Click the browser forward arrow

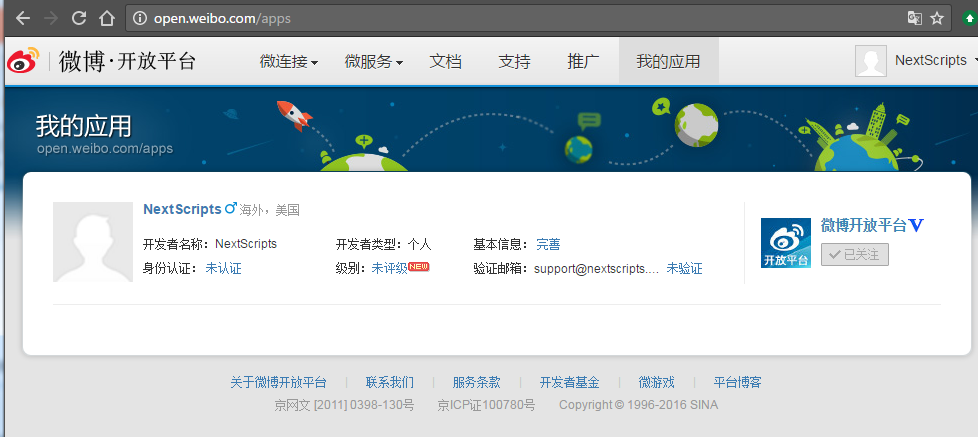tap(51, 18)
